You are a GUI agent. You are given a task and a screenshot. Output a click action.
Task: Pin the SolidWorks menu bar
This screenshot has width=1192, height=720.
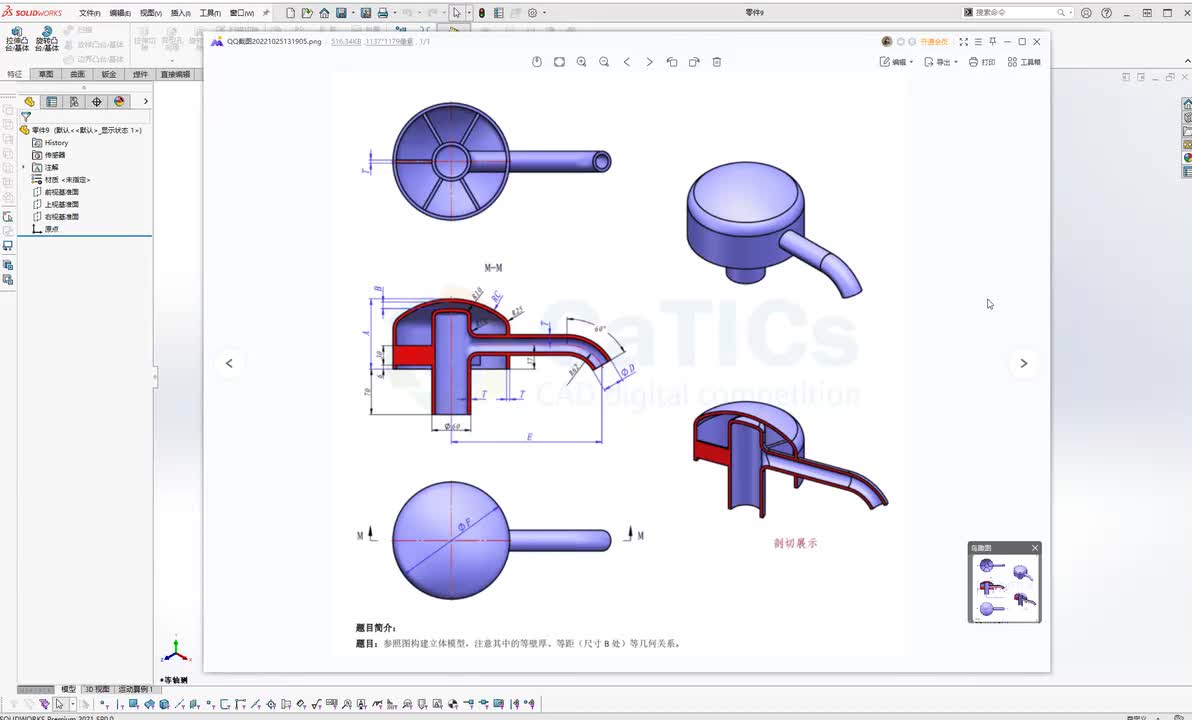[x=265, y=13]
